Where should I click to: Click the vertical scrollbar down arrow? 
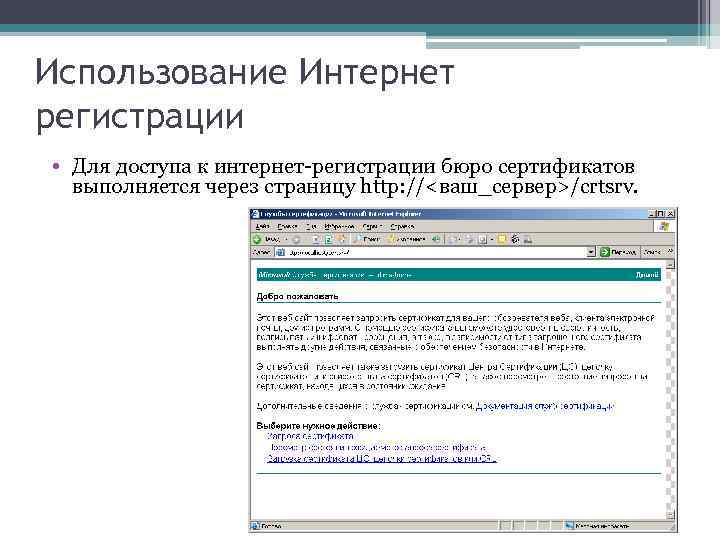670,515
